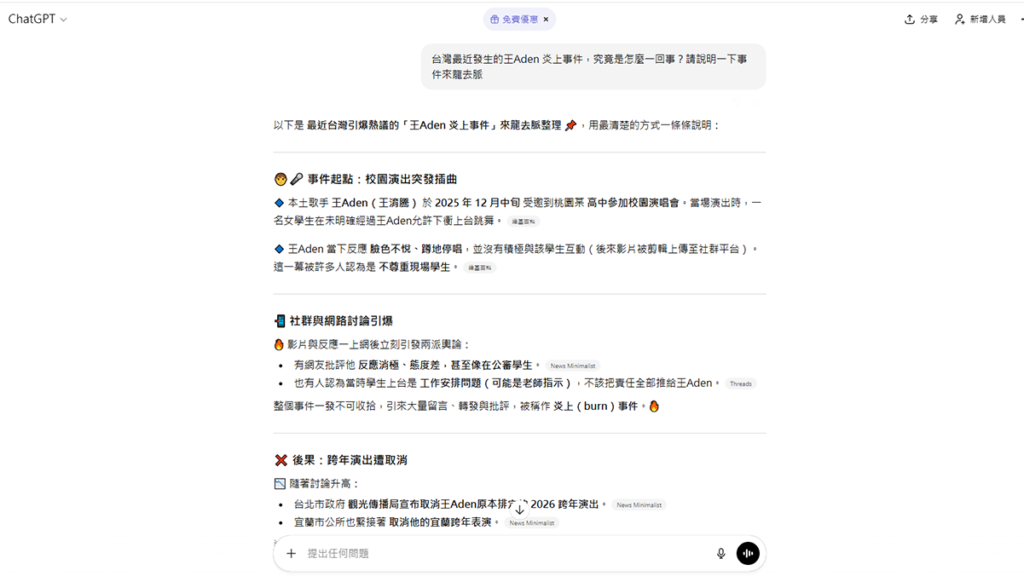Open the News Minimalist citation after 公審學生
Image resolution: width=1024 pixels, height=576 pixels.
point(573,366)
